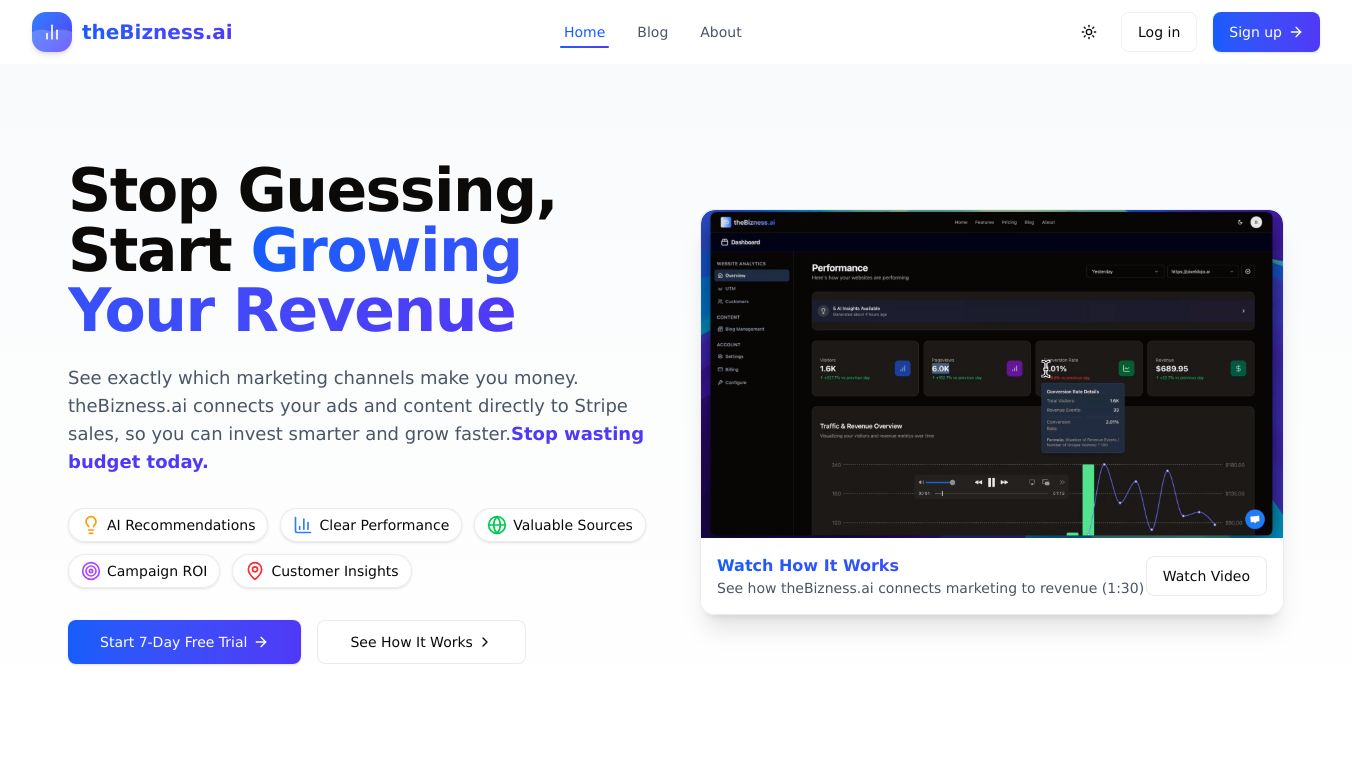Click the 'Growing' headline word
The image size is (1352, 760).
tap(386, 250)
